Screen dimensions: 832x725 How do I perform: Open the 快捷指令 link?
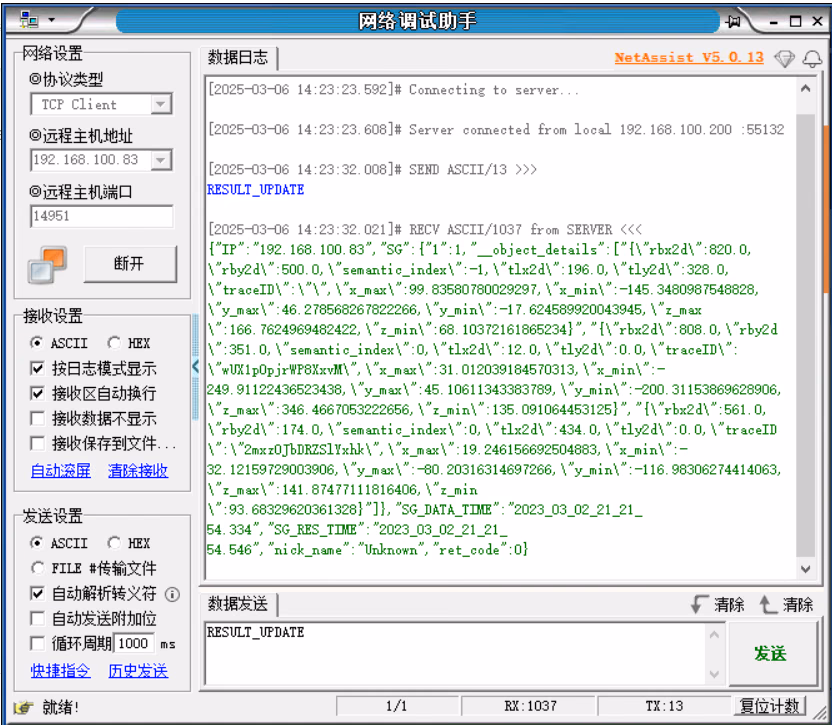[x=60, y=670]
